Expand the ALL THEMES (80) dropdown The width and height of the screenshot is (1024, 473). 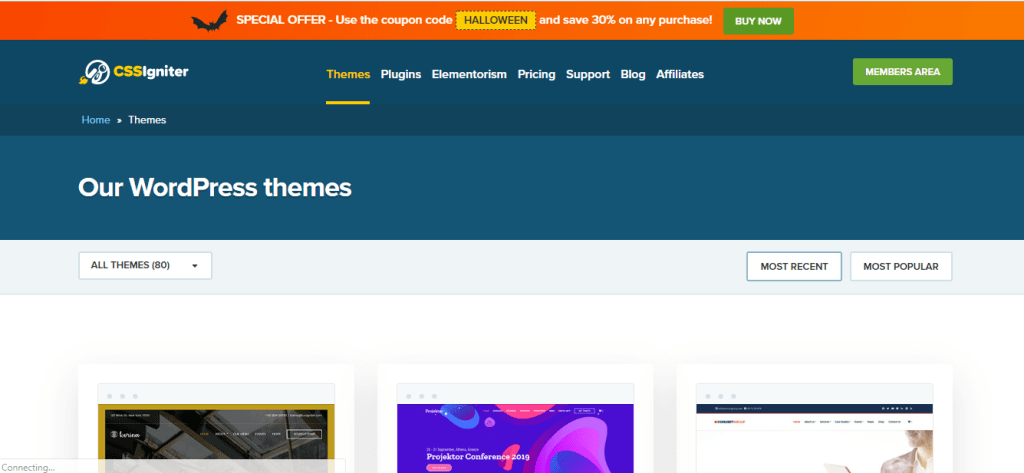[x=145, y=266]
